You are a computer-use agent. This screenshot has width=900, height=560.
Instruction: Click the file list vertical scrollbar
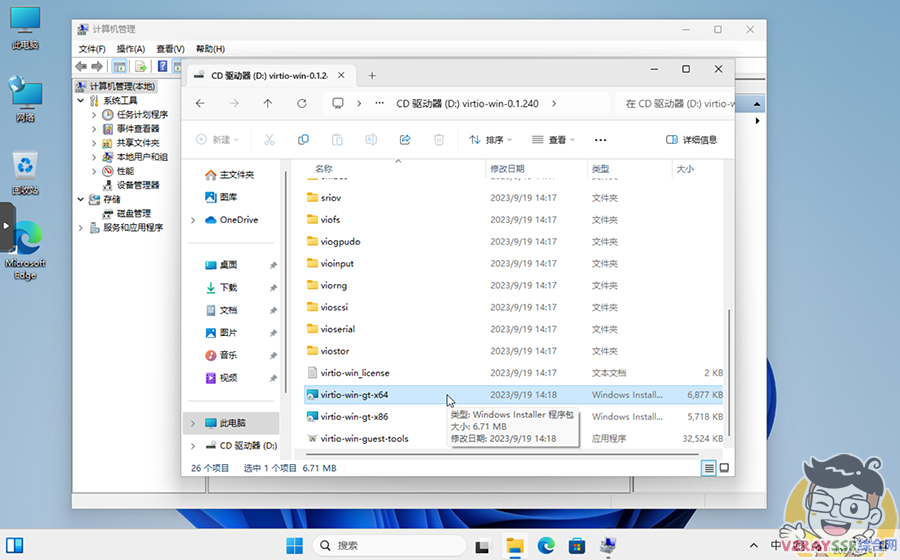click(x=729, y=373)
